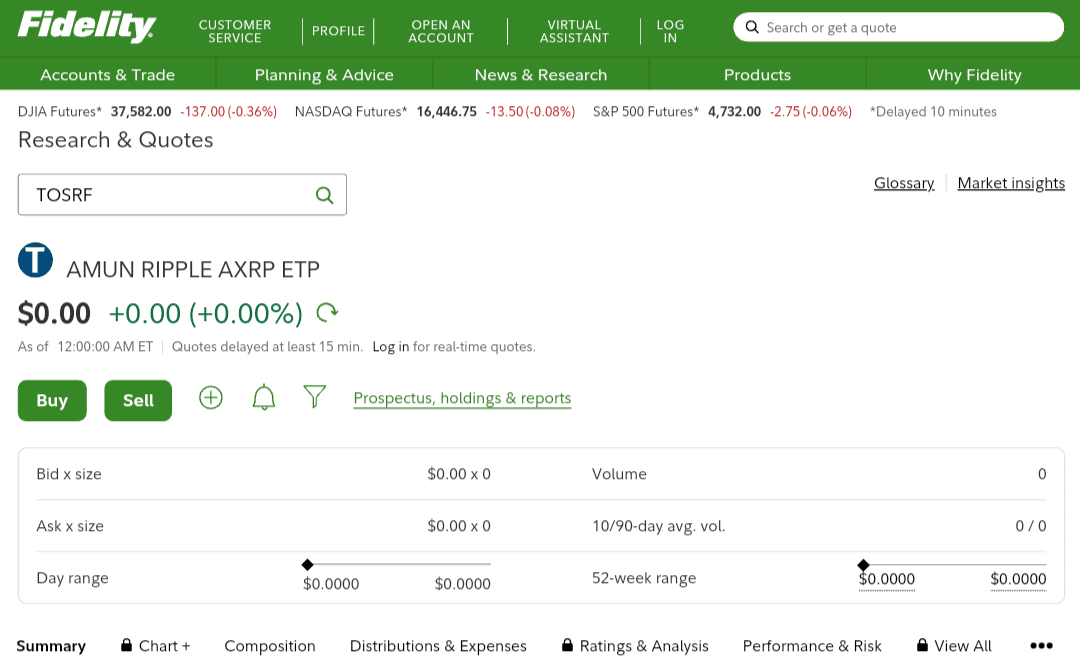The height and width of the screenshot is (672, 1080).
Task: Open the screener funnel icon
Action: click(315, 397)
